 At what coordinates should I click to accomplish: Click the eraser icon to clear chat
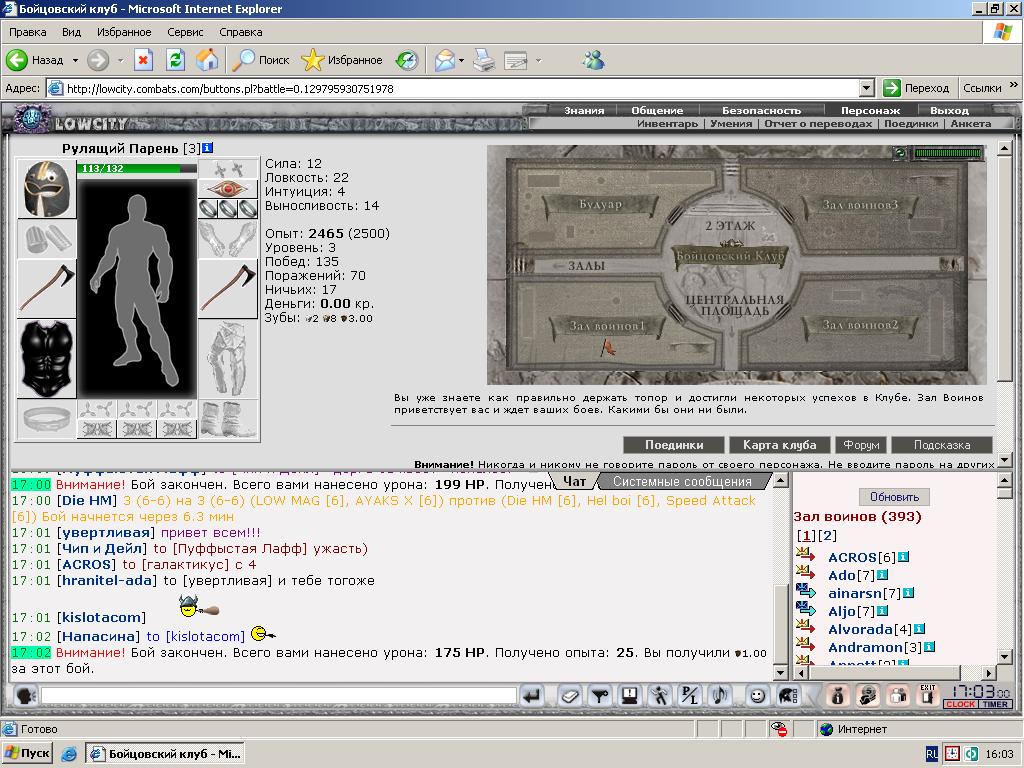pyautogui.click(x=569, y=696)
